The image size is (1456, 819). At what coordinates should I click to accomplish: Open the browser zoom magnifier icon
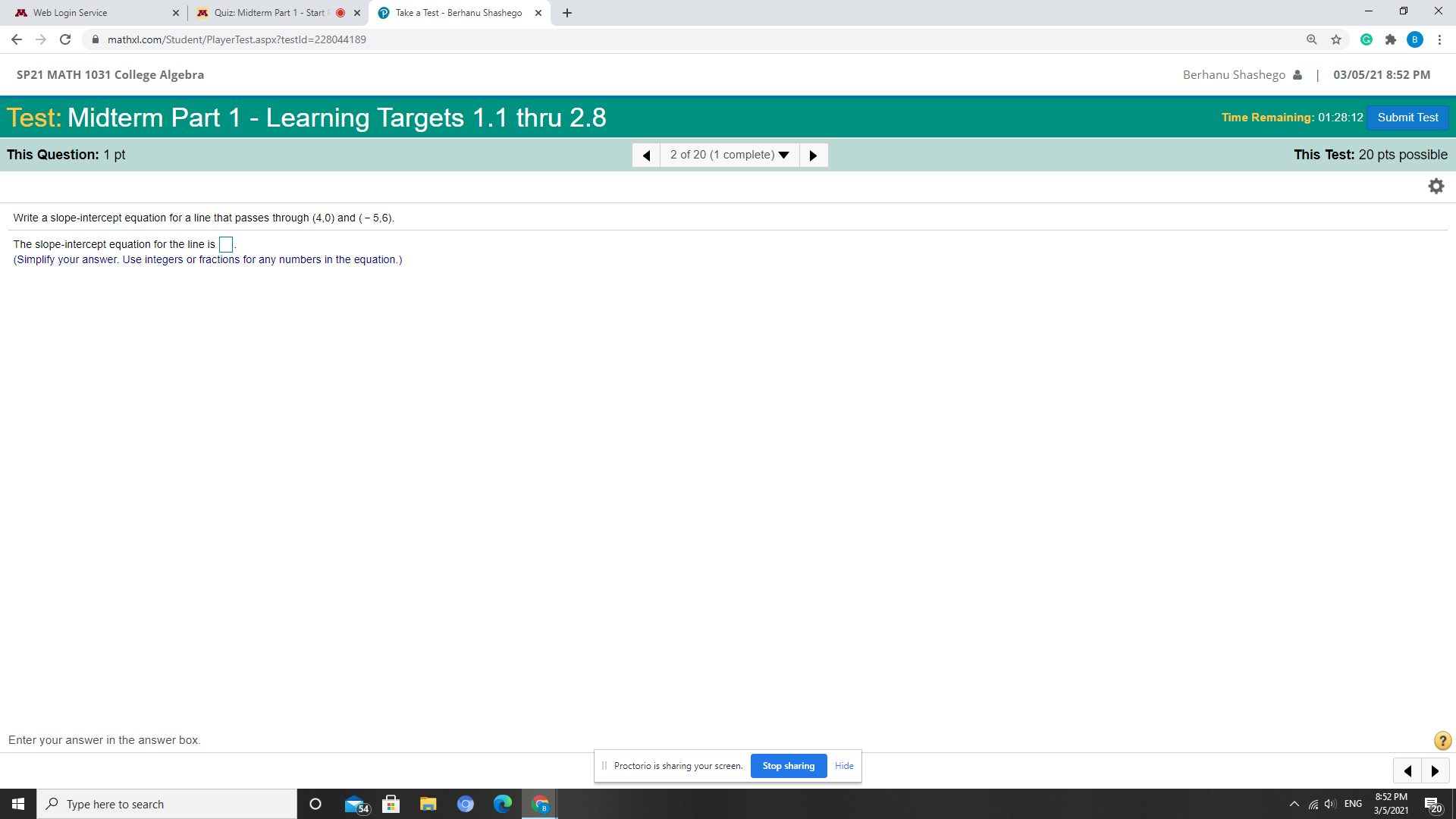click(1311, 39)
